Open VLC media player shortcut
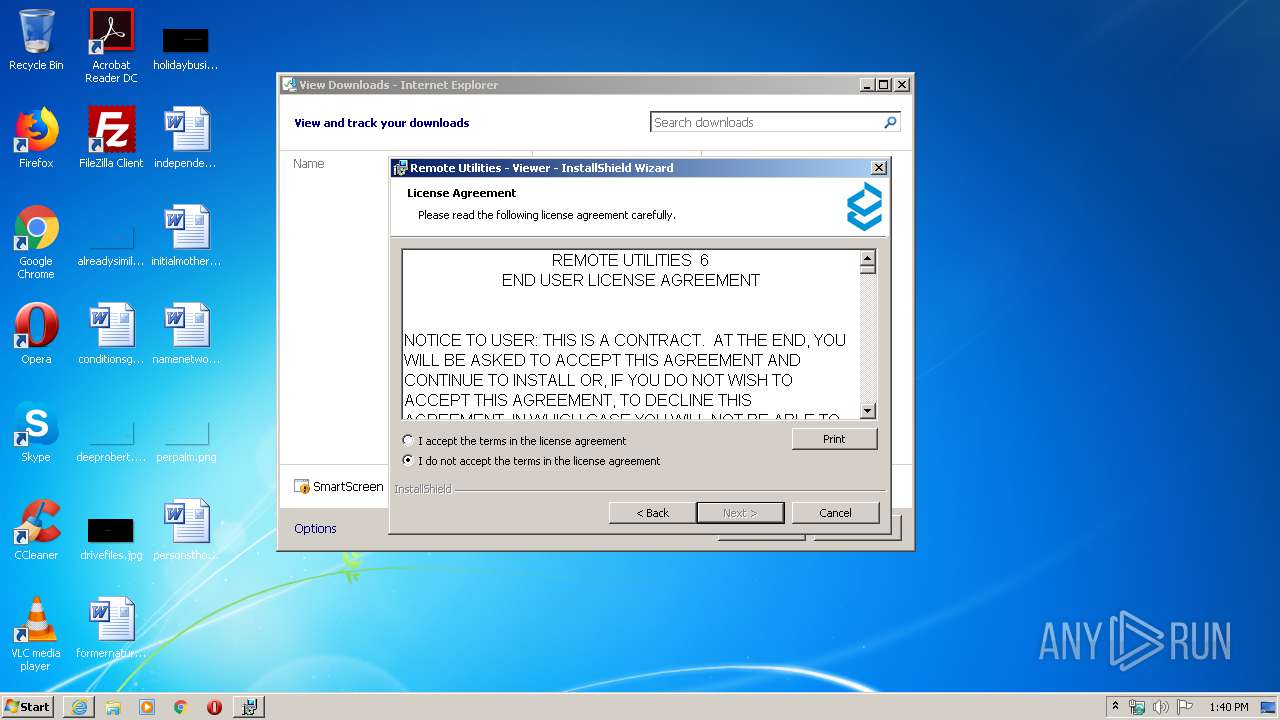Viewport: 1280px width, 720px height. click(36, 634)
